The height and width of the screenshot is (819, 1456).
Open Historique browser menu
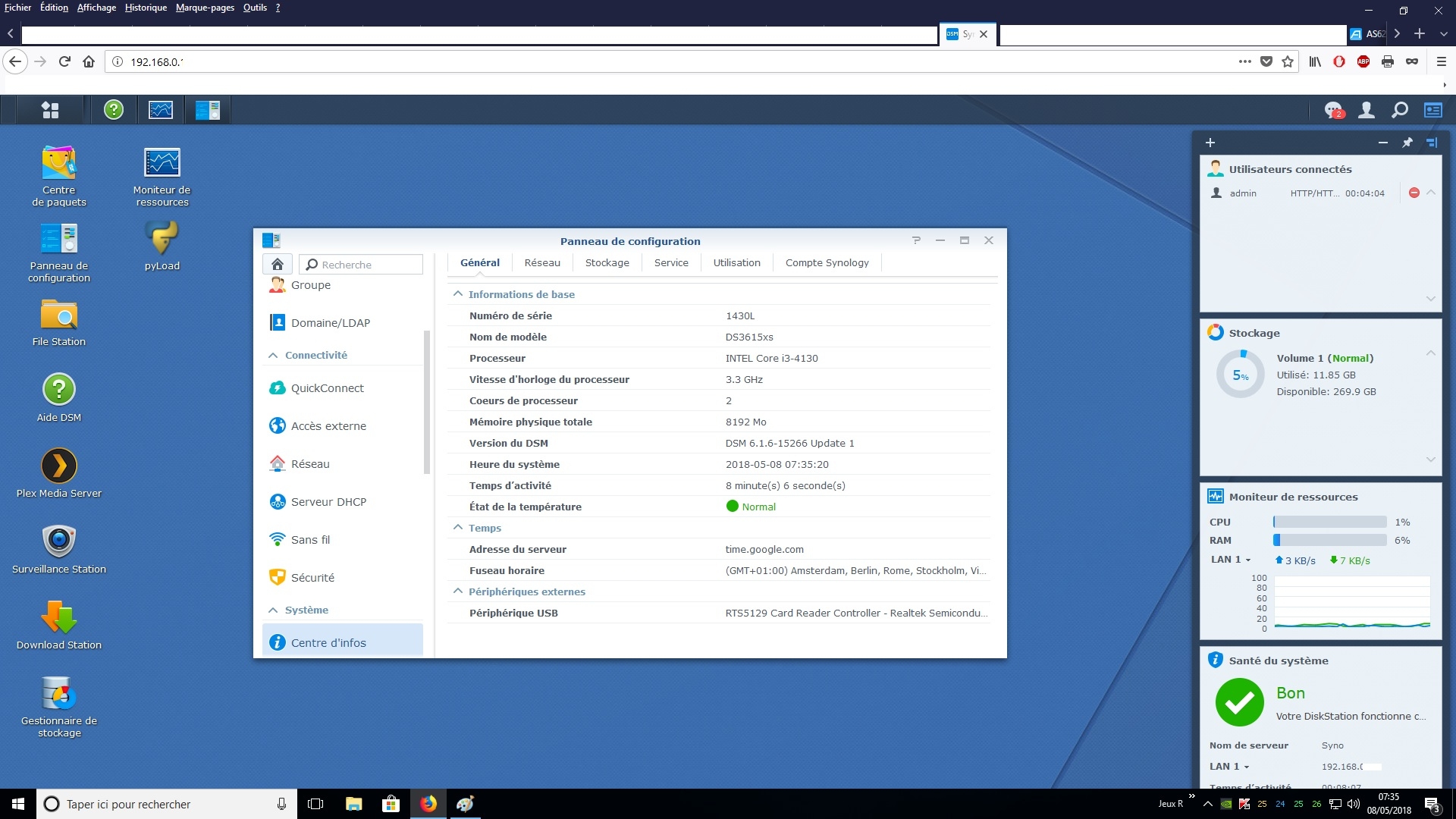[146, 8]
